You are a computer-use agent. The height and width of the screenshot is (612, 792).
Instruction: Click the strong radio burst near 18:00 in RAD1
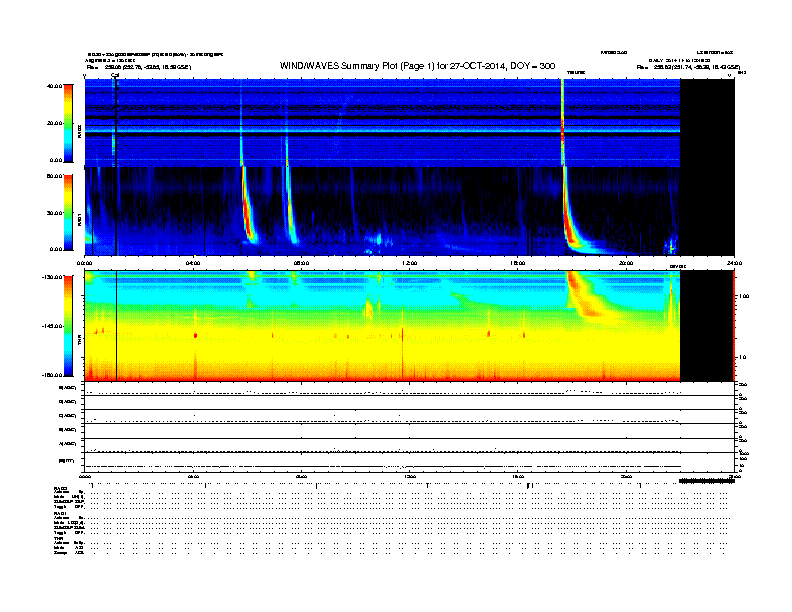(570, 222)
